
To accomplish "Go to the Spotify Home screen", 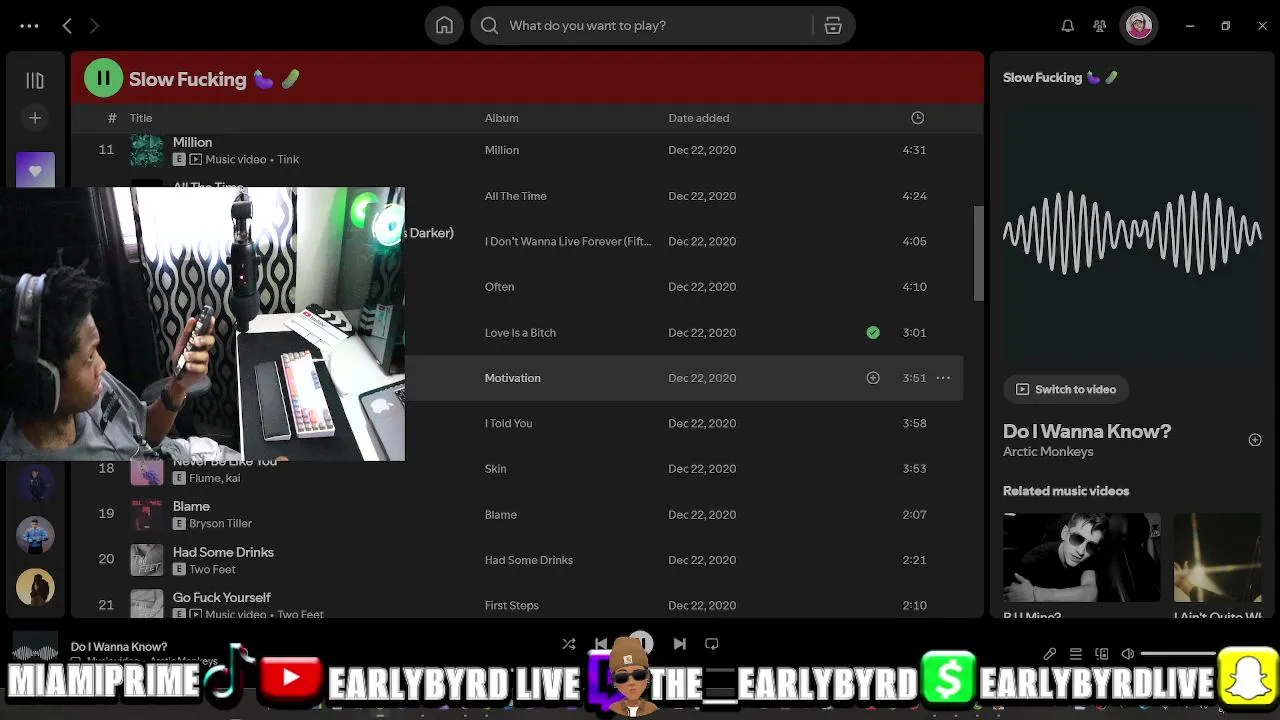I will 444,26.
